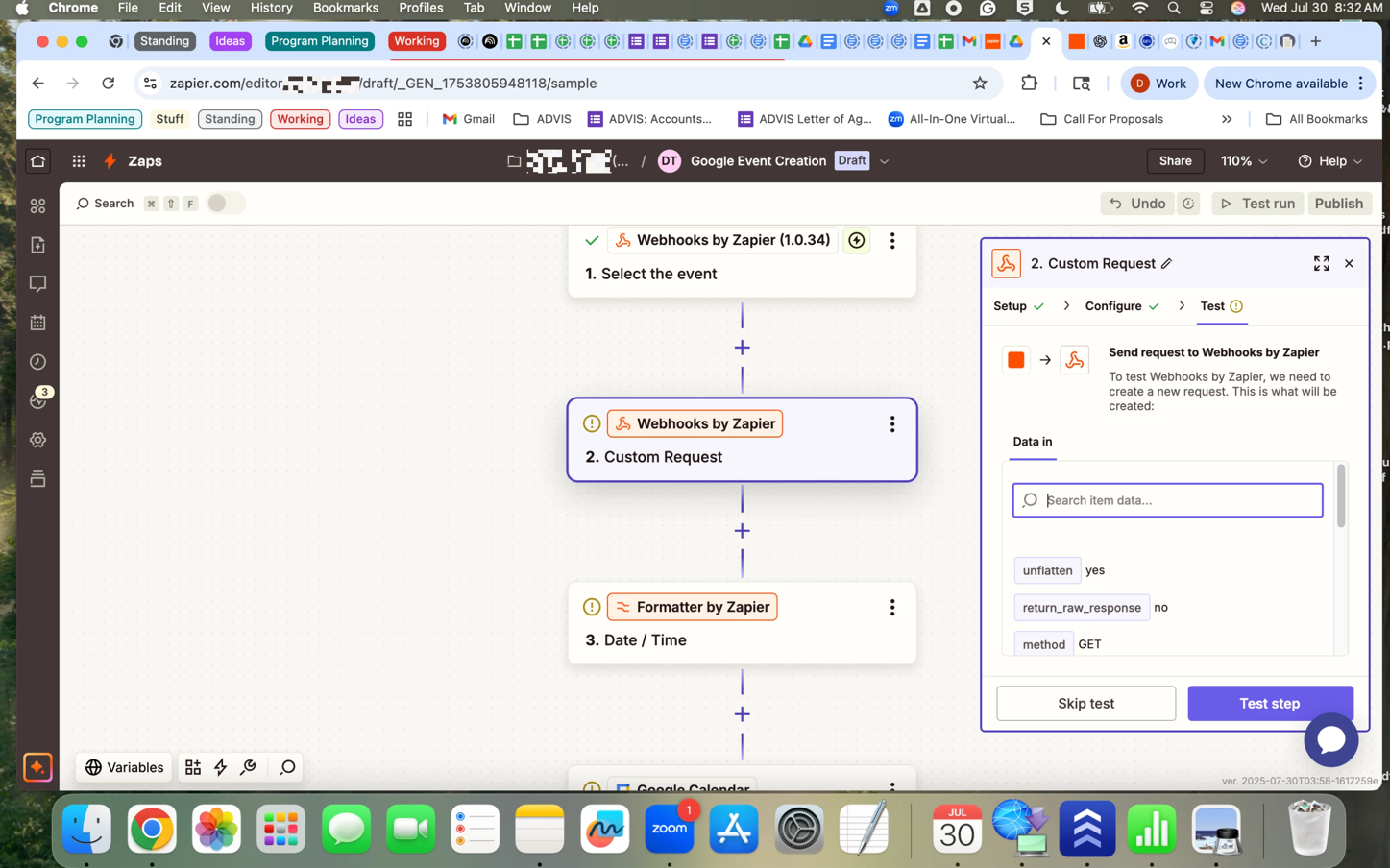The width and height of the screenshot is (1390, 868).
Task: Open the calendar icon in left sidebar
Action: pos(37,324)
